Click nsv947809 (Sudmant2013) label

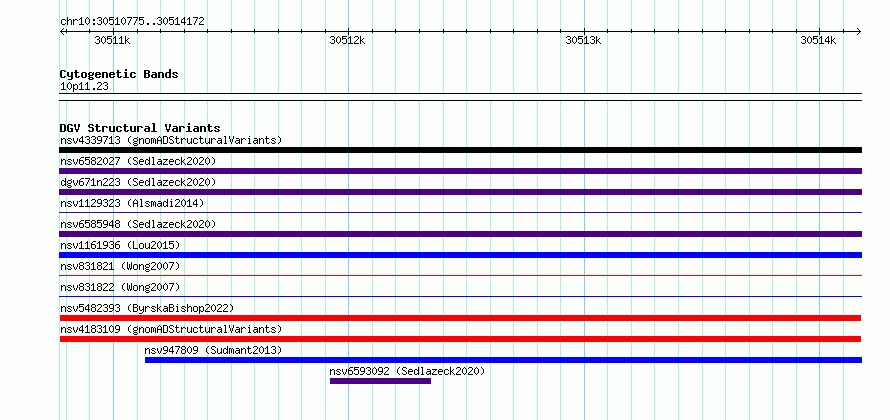click(x=213, y=350)
